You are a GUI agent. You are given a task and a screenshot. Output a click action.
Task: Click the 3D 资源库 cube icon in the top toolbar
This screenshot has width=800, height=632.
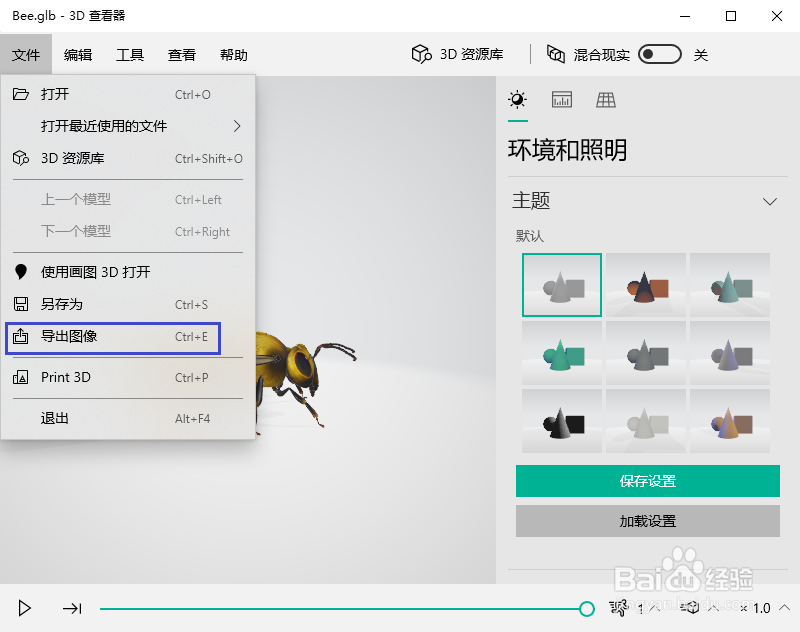[421, 54]
